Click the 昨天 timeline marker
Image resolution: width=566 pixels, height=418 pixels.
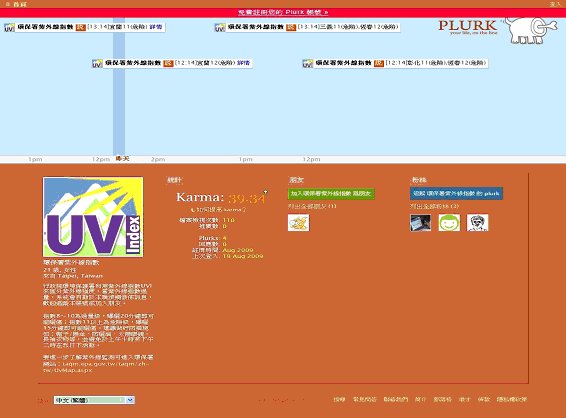(x=122, y=158)
